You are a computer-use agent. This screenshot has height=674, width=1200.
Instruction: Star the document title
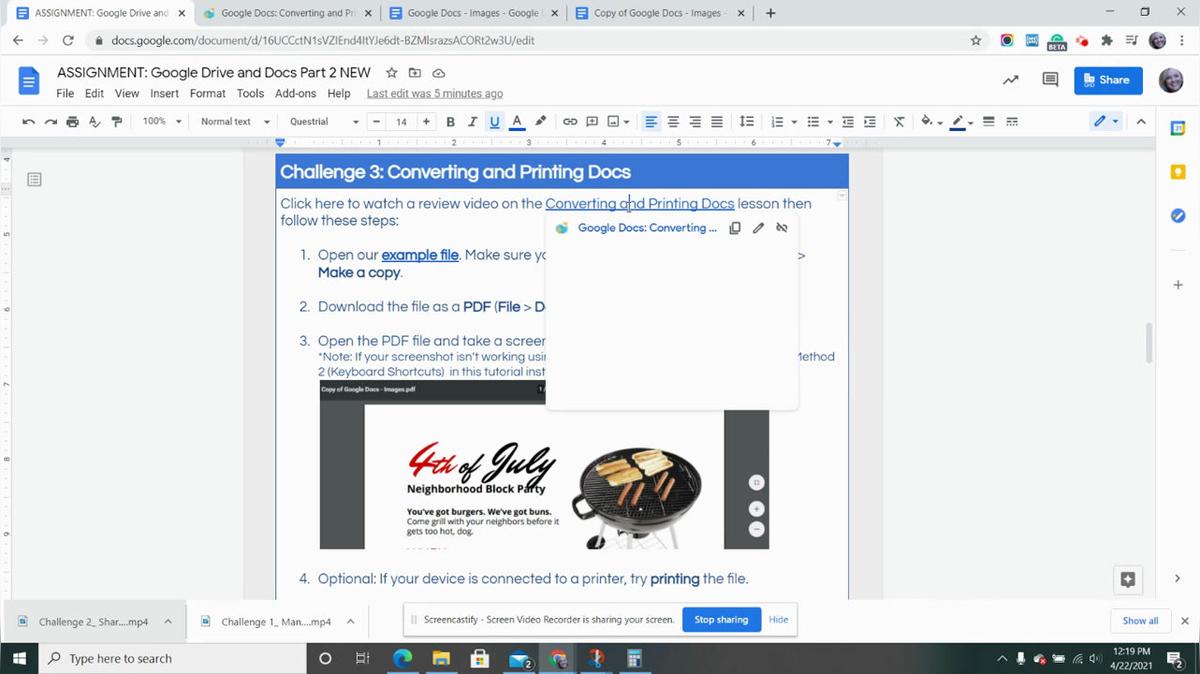[x=392, y=73]
